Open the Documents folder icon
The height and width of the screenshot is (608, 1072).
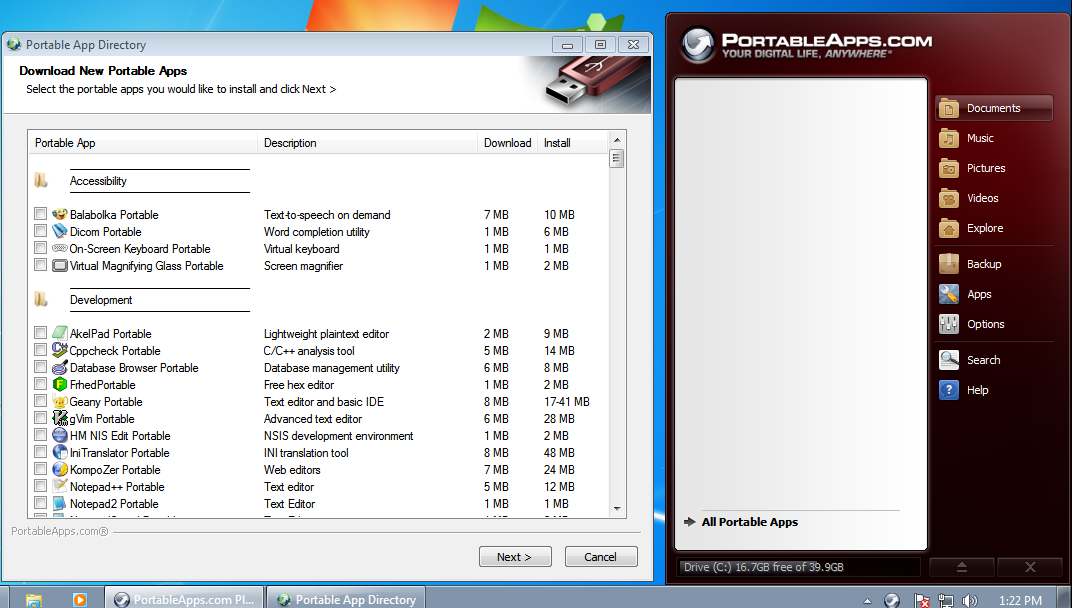pos(949,108)
